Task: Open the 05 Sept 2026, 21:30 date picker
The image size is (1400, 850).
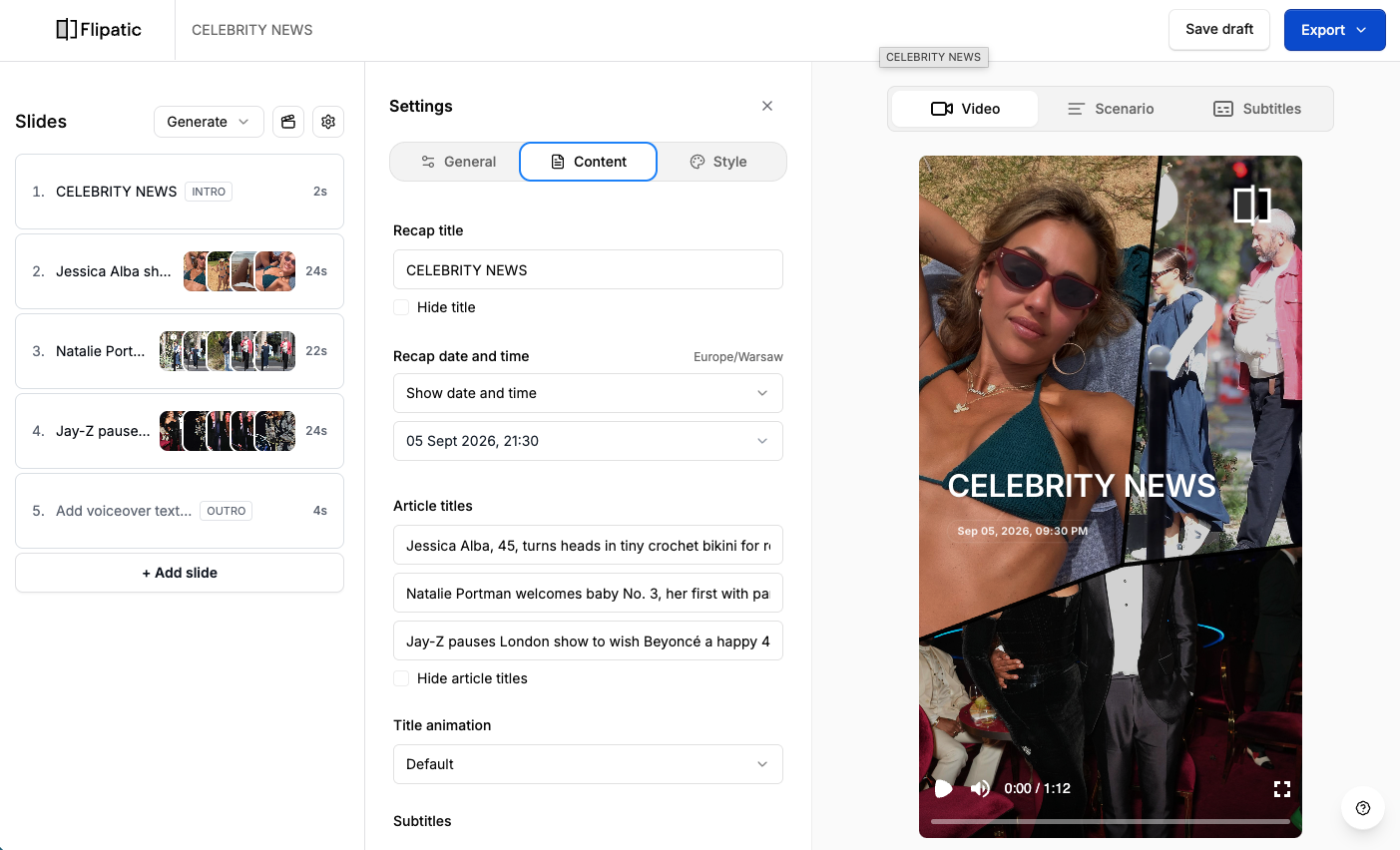Action: click(x=588, y=441)
